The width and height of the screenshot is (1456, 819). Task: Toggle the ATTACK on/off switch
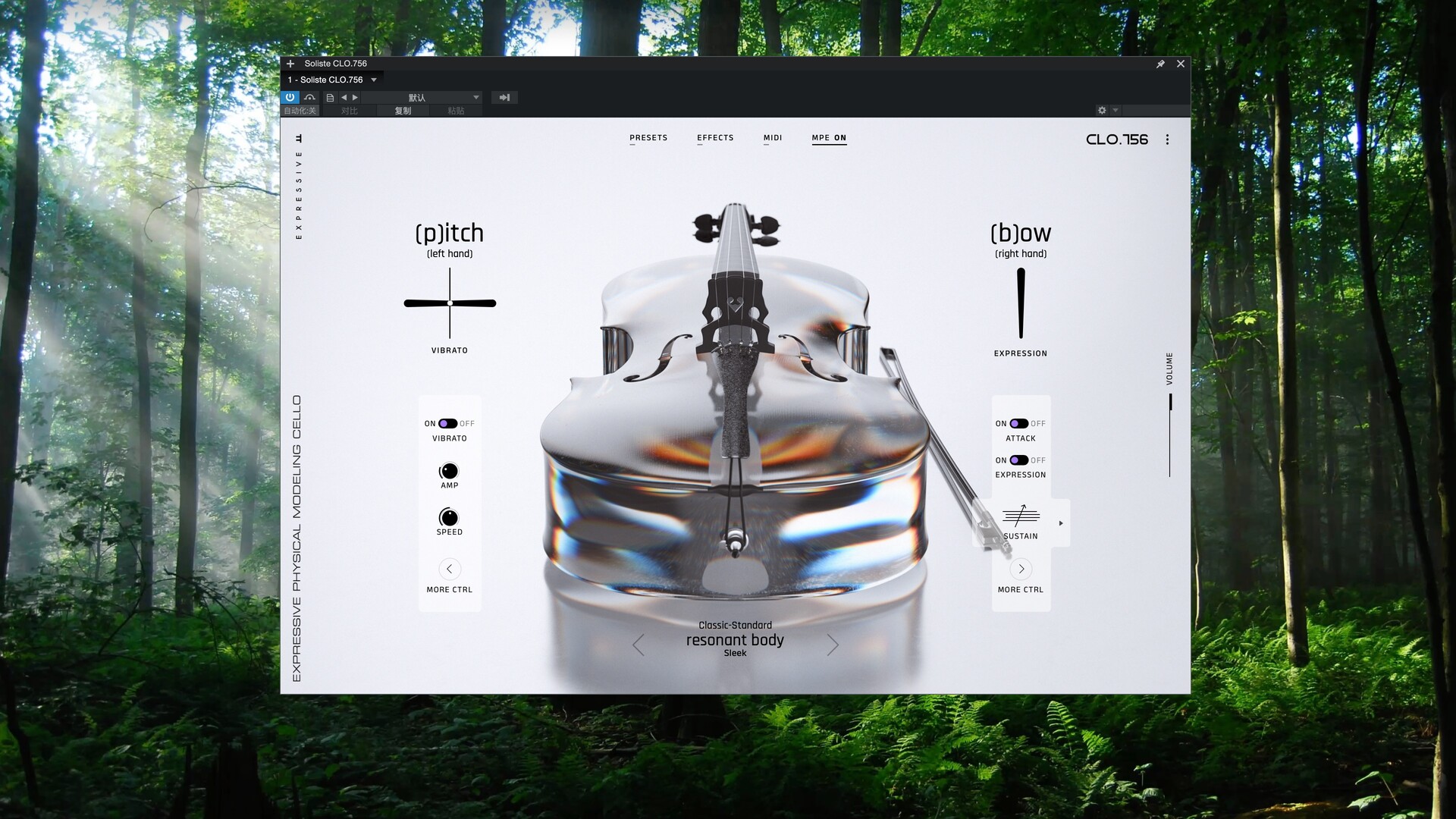click(1019, 424)
